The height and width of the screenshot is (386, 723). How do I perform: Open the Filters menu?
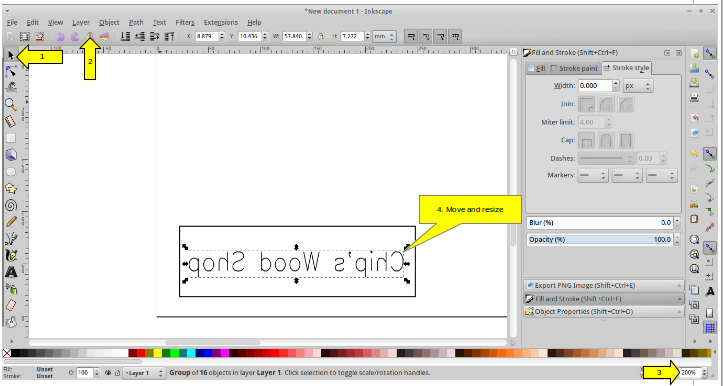click(184, 22)
